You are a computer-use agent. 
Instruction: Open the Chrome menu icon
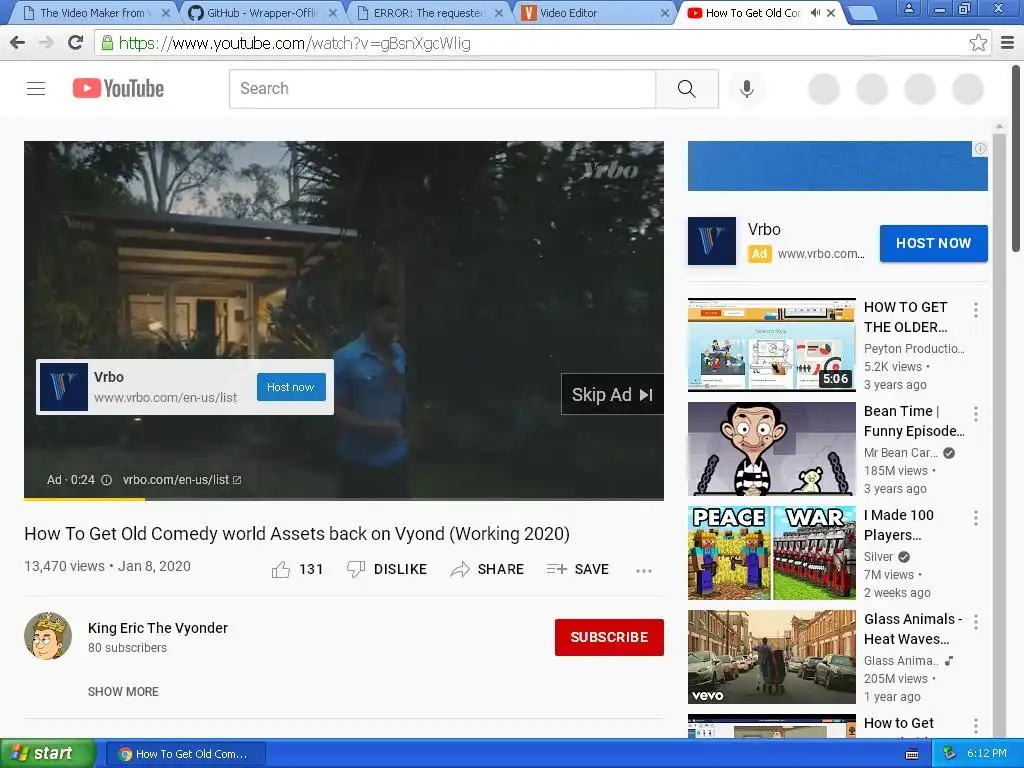[x=1007, y=43]
